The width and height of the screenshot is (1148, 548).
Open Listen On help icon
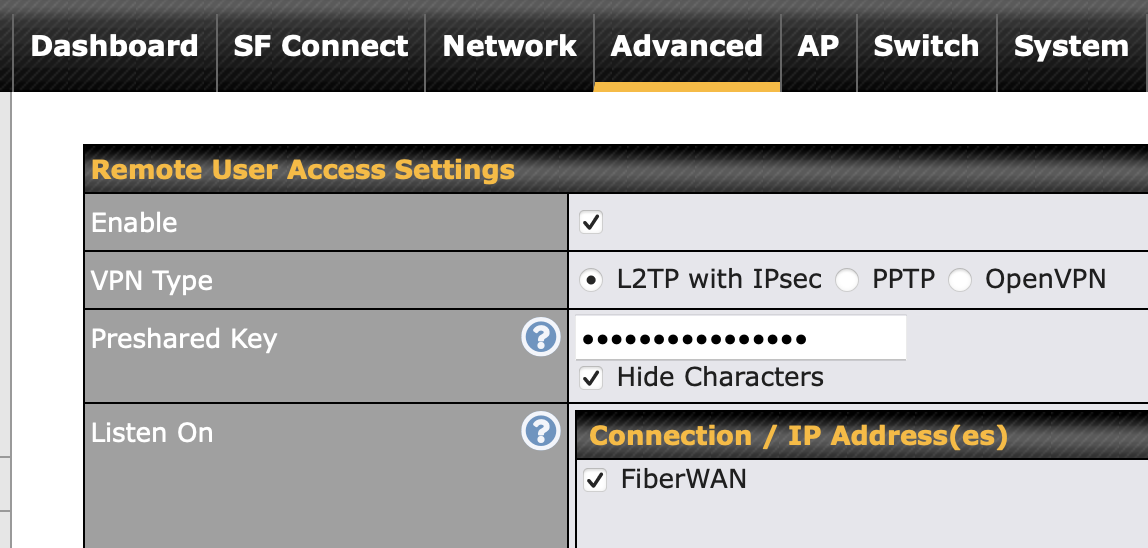pyautogui.click(x=540, y=432)
